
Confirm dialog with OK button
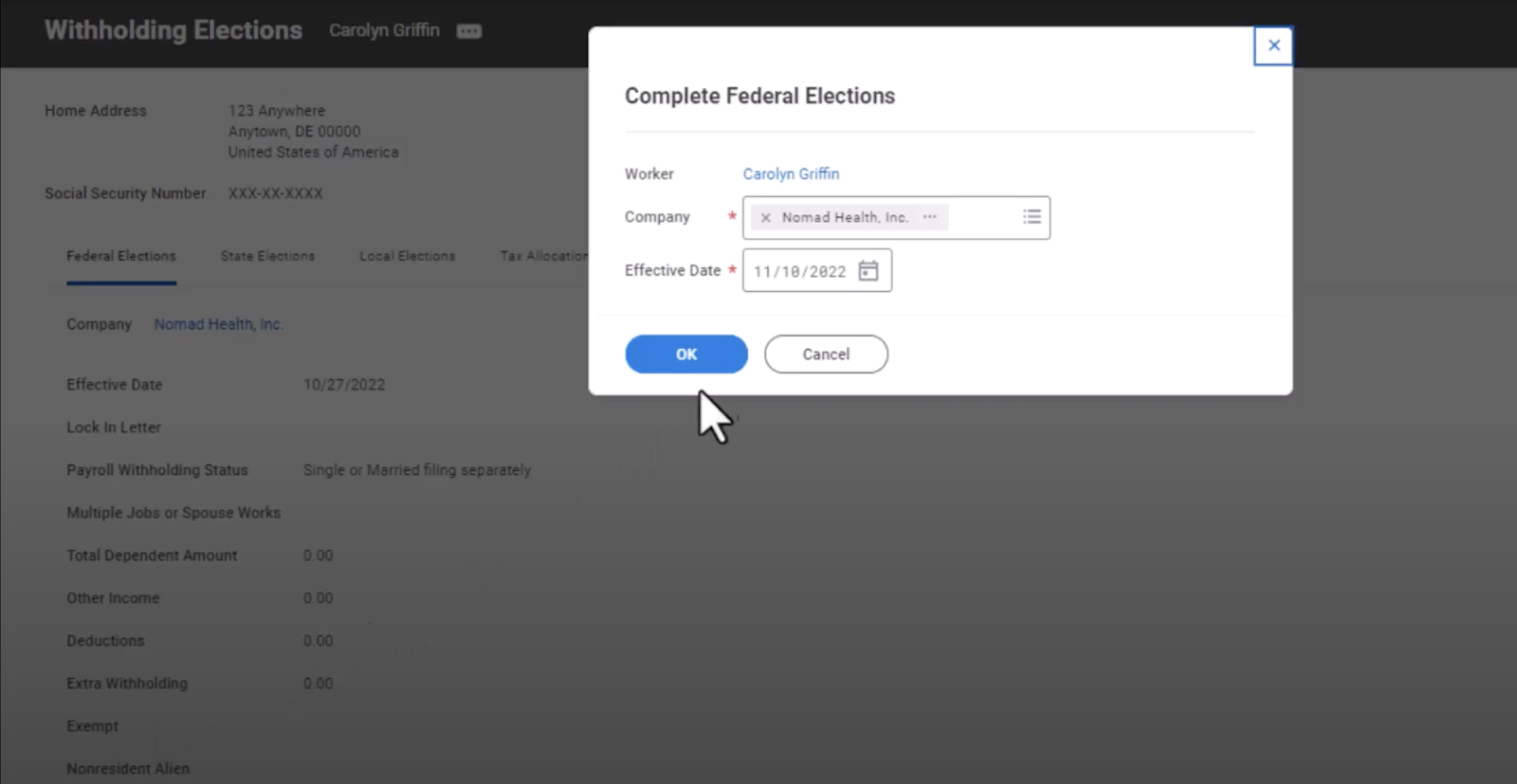point(686,354)
